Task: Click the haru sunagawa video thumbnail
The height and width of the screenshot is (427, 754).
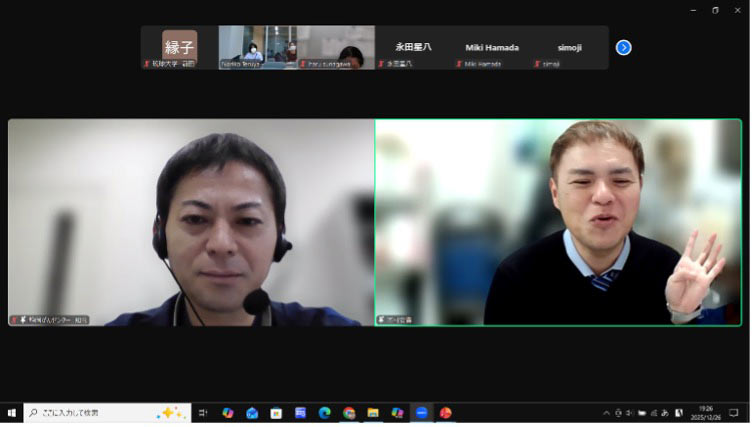Action: 335,47
